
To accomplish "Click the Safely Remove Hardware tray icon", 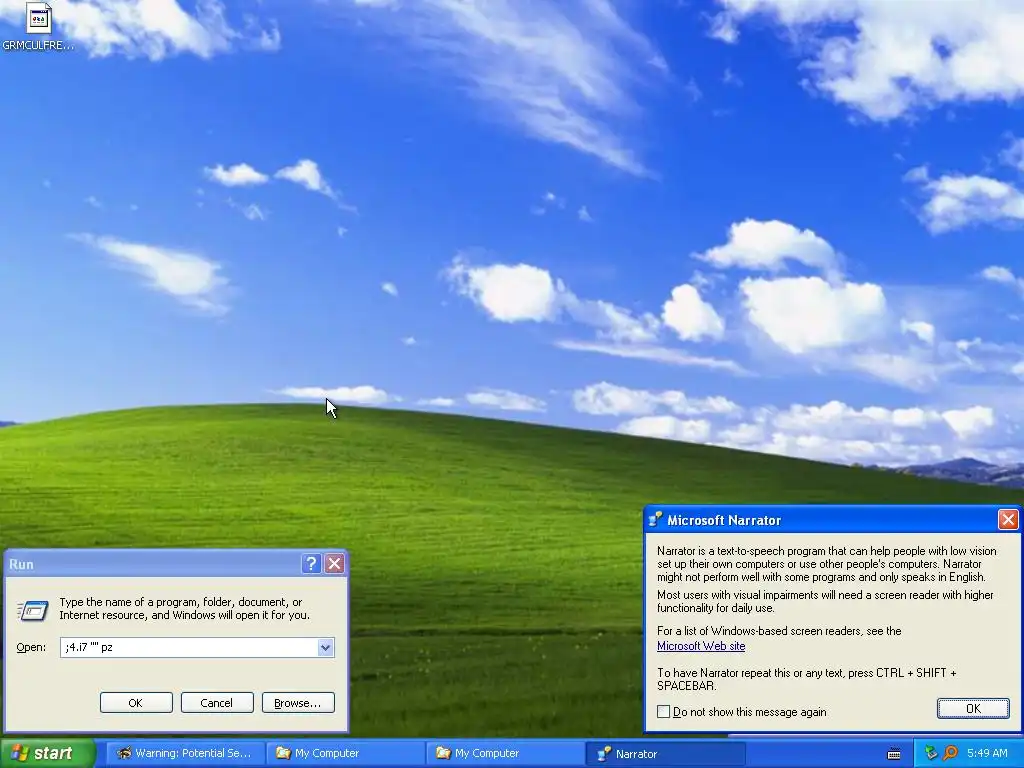I will coord(931,753).
